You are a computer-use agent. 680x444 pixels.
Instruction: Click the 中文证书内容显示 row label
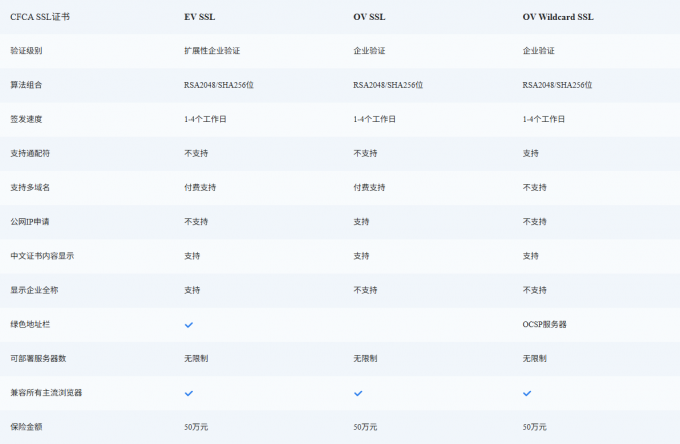coord(42,256)
